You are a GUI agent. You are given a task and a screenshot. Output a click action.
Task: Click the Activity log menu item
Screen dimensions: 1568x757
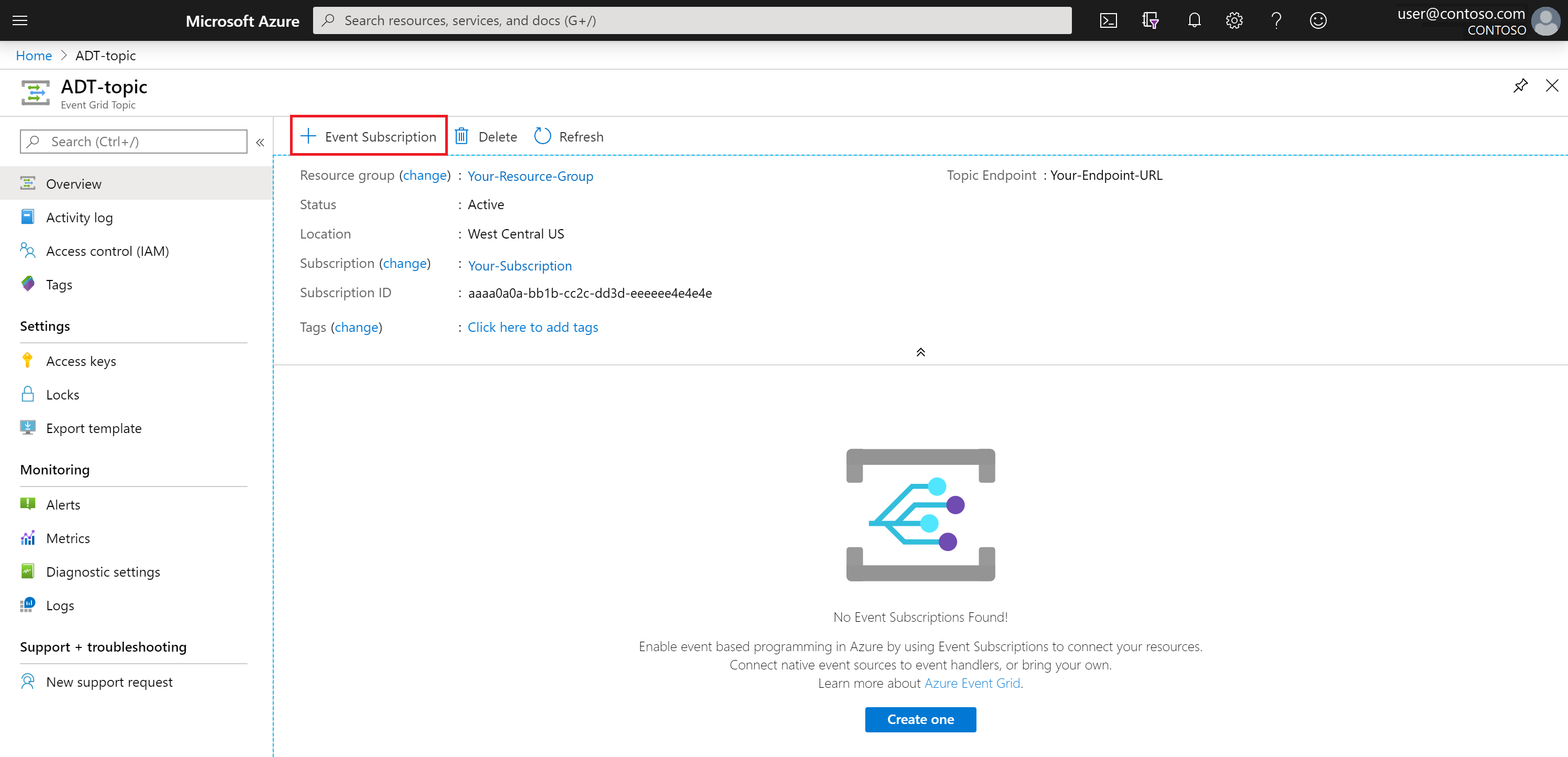pos(80,217)
